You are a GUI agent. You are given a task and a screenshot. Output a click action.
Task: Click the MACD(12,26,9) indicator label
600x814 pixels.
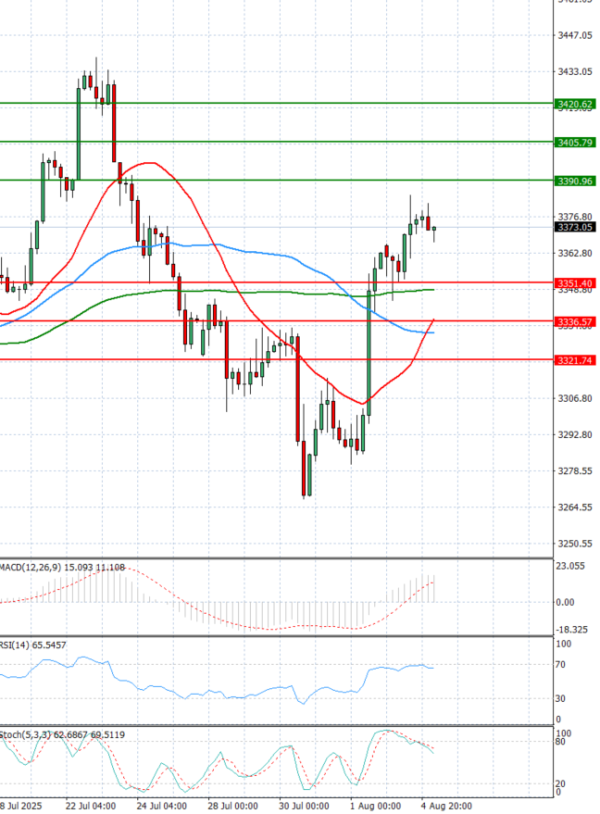[62, 568]
